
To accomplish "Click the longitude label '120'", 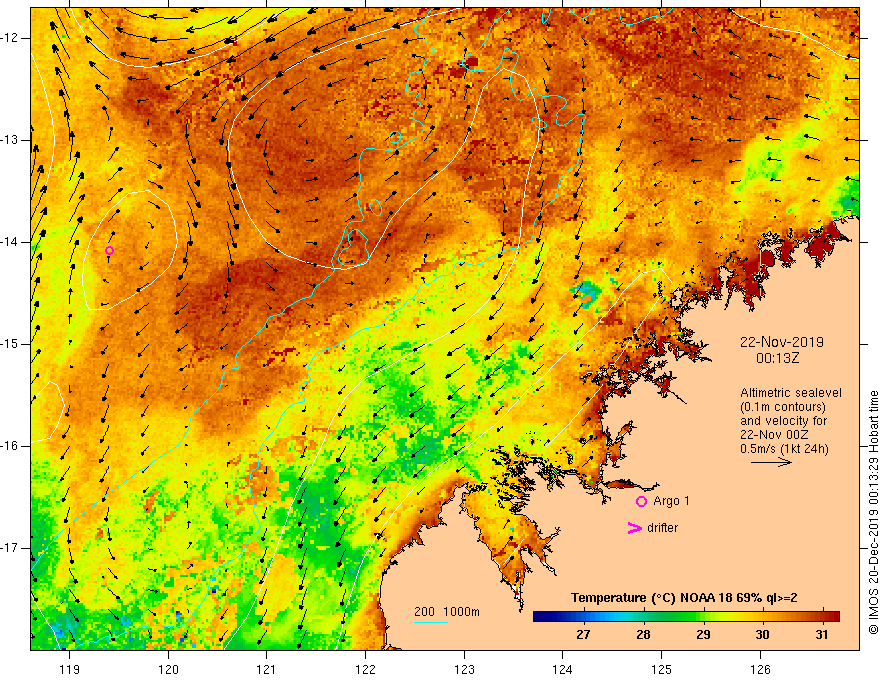I will (168, 669).
